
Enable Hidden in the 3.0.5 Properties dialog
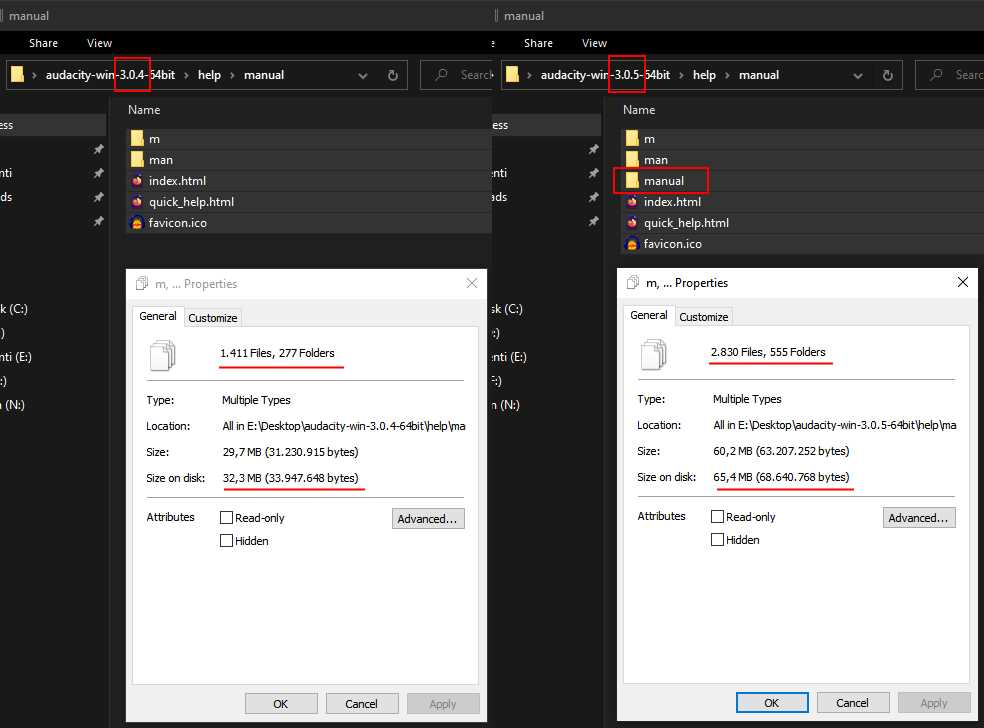pos(717,539)
